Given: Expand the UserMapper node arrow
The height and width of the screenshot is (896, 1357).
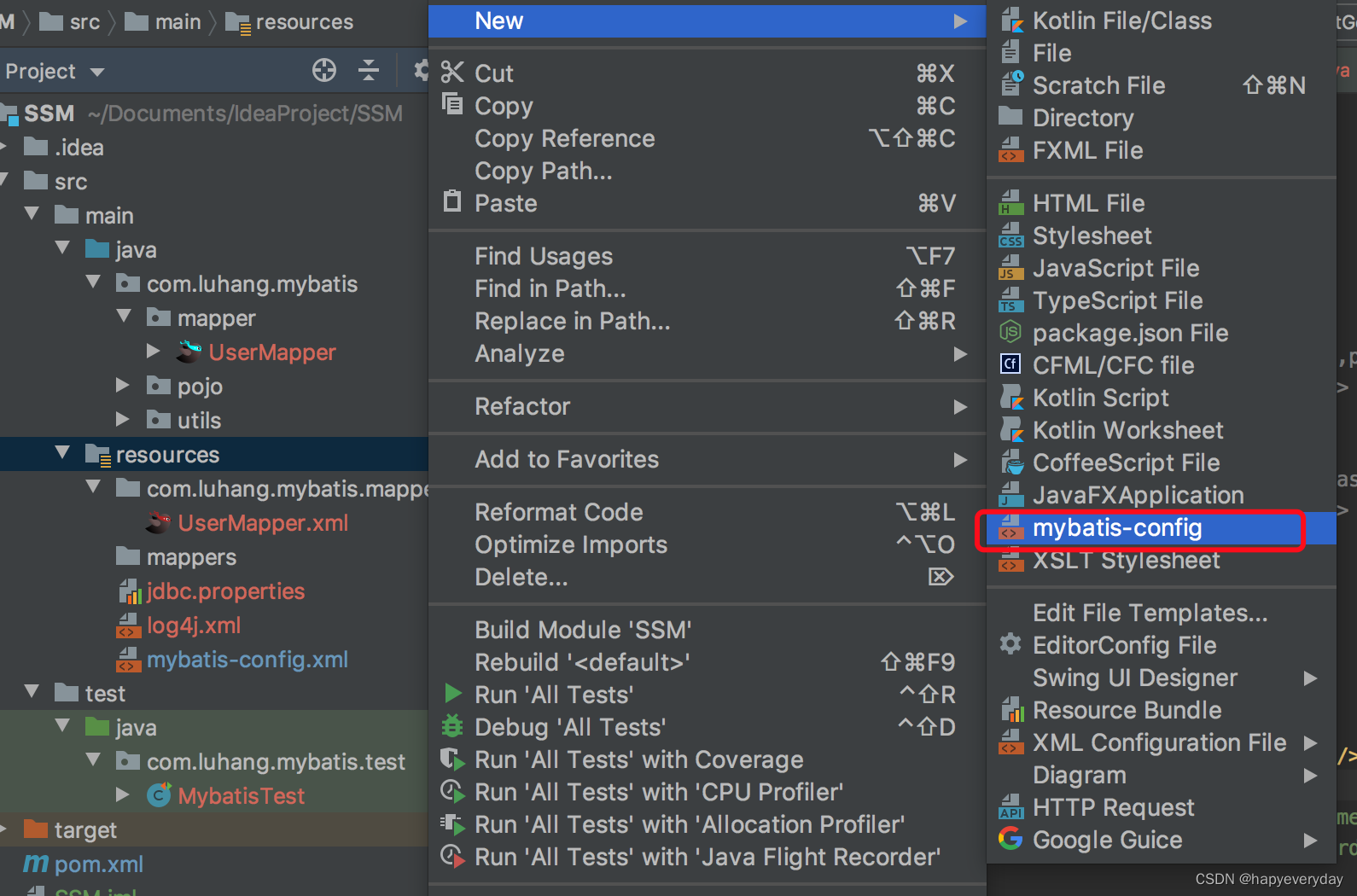Looking at the screenshot, I should point(154,351).
